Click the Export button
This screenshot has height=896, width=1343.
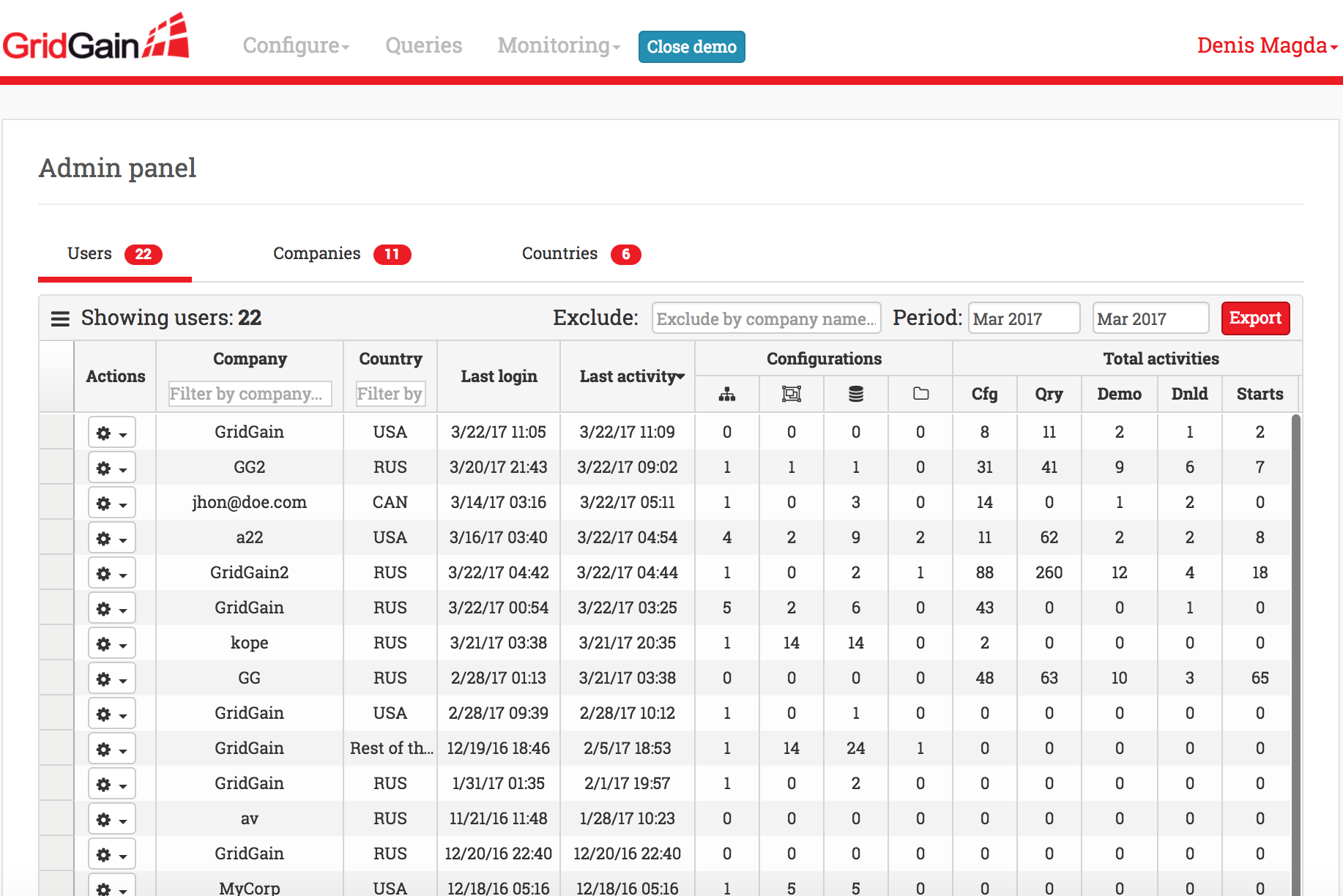pyautogui.click(x=1255, y=318)
